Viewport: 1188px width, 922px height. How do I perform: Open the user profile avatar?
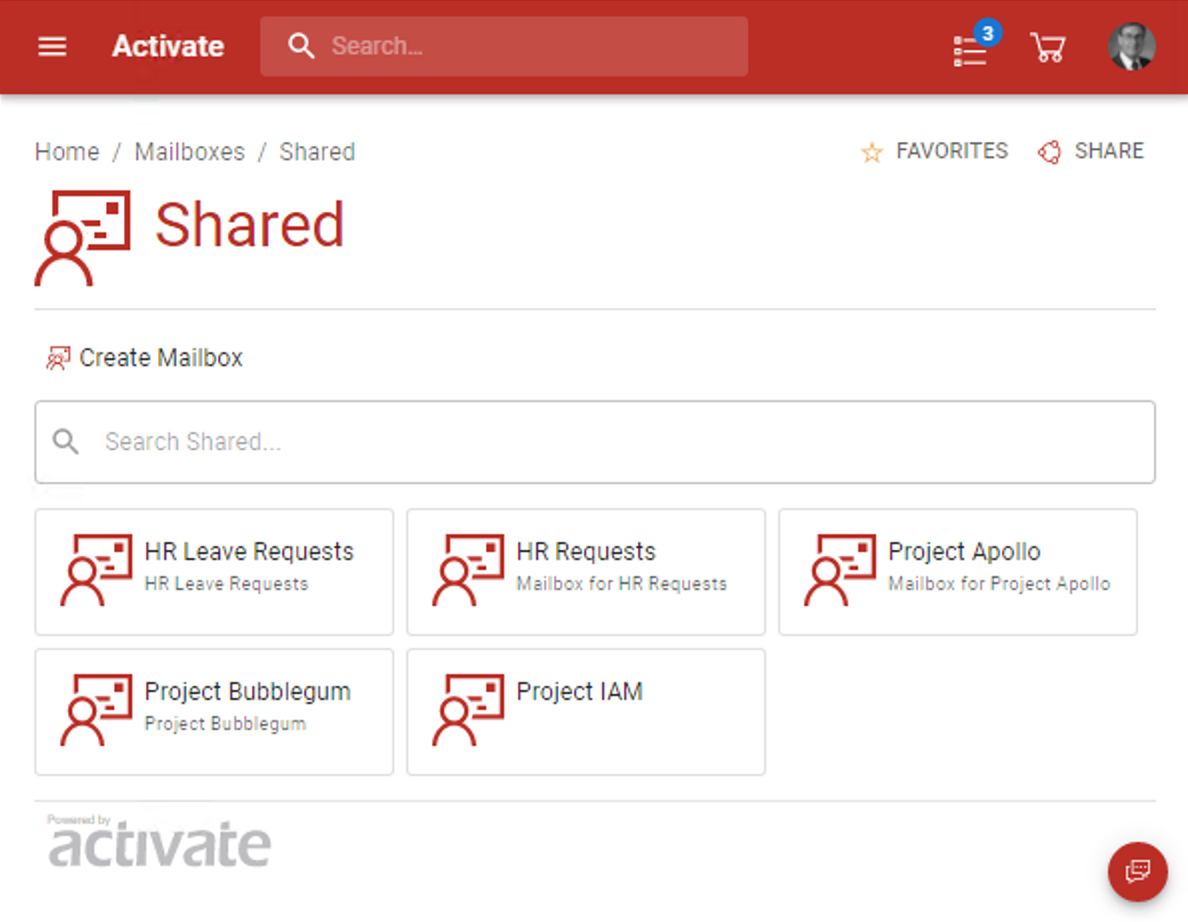[1132, 47]
